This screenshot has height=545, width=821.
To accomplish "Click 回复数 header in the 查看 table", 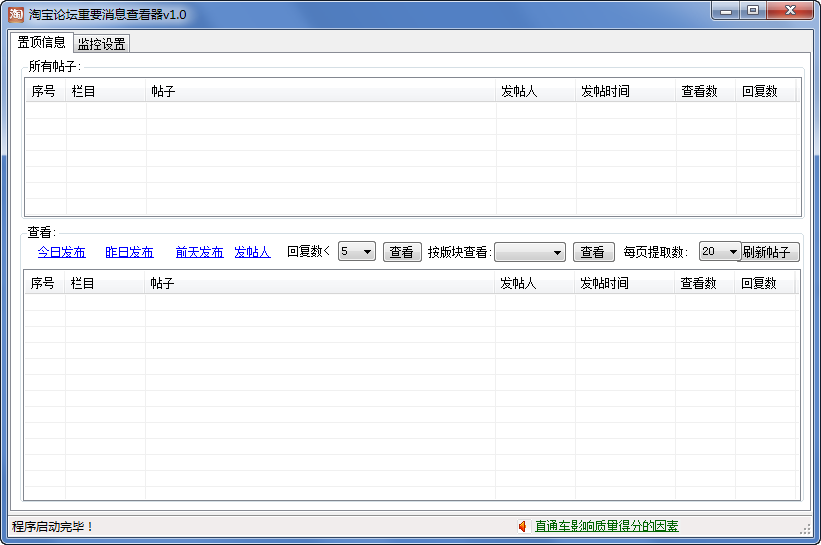I will click(x=765, y=283).
